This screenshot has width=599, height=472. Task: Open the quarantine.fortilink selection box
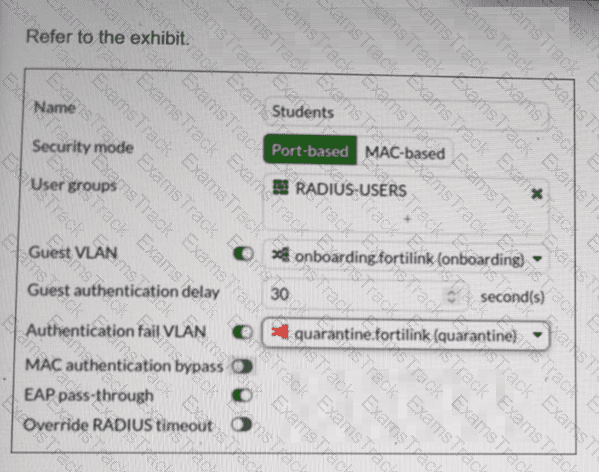406,335
